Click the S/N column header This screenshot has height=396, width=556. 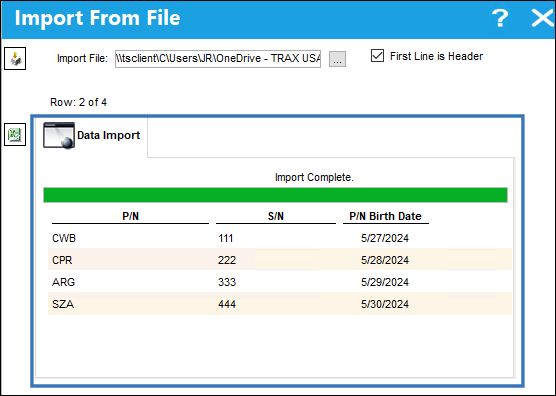276,216
